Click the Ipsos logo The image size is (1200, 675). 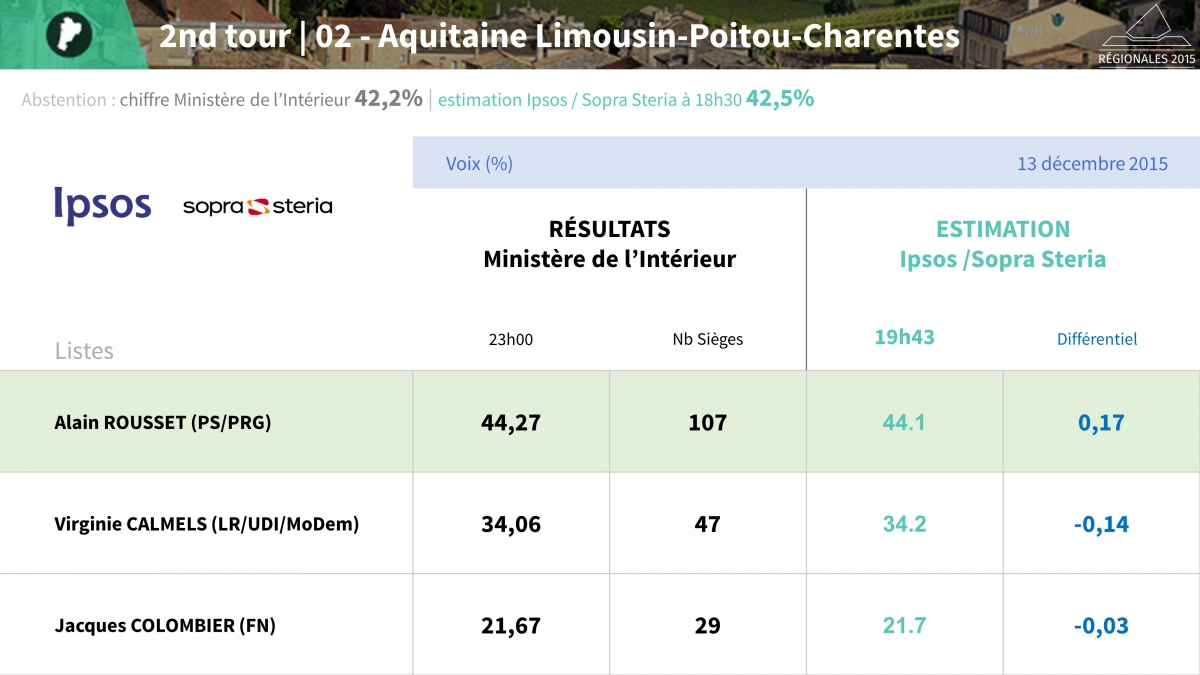coord(102,205)
